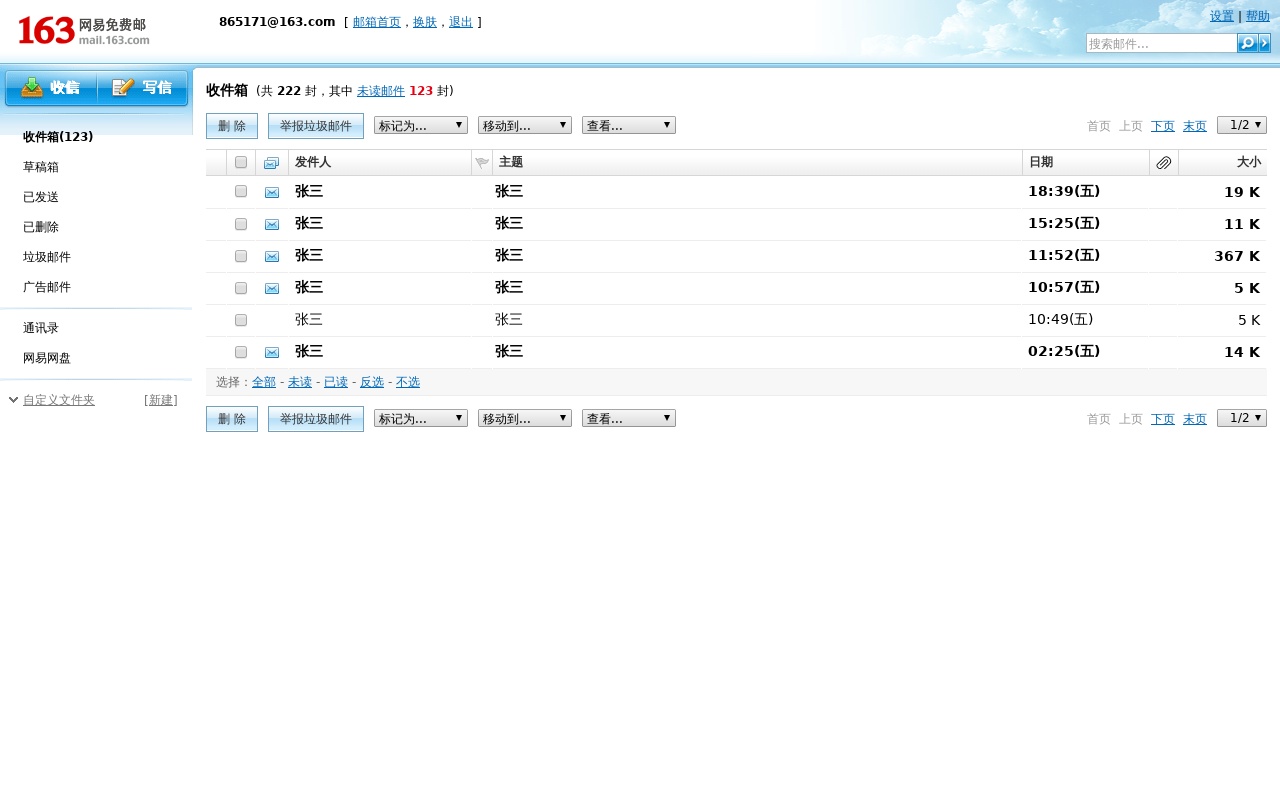Viewport: 1280px width, 800px height.
Task: Check the 15:25 mail checkbox
Action: pyautogui.click(x=241, y=224)
